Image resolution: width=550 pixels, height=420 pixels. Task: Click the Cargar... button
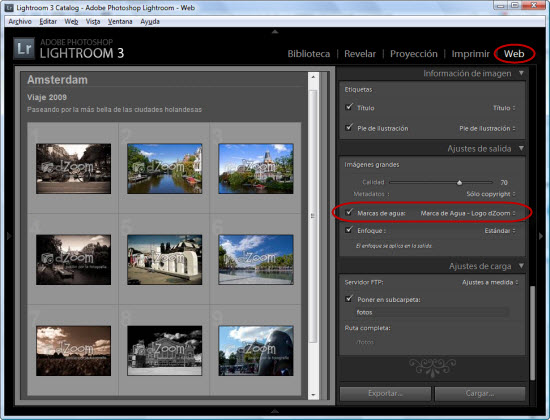tap(479, 394)
